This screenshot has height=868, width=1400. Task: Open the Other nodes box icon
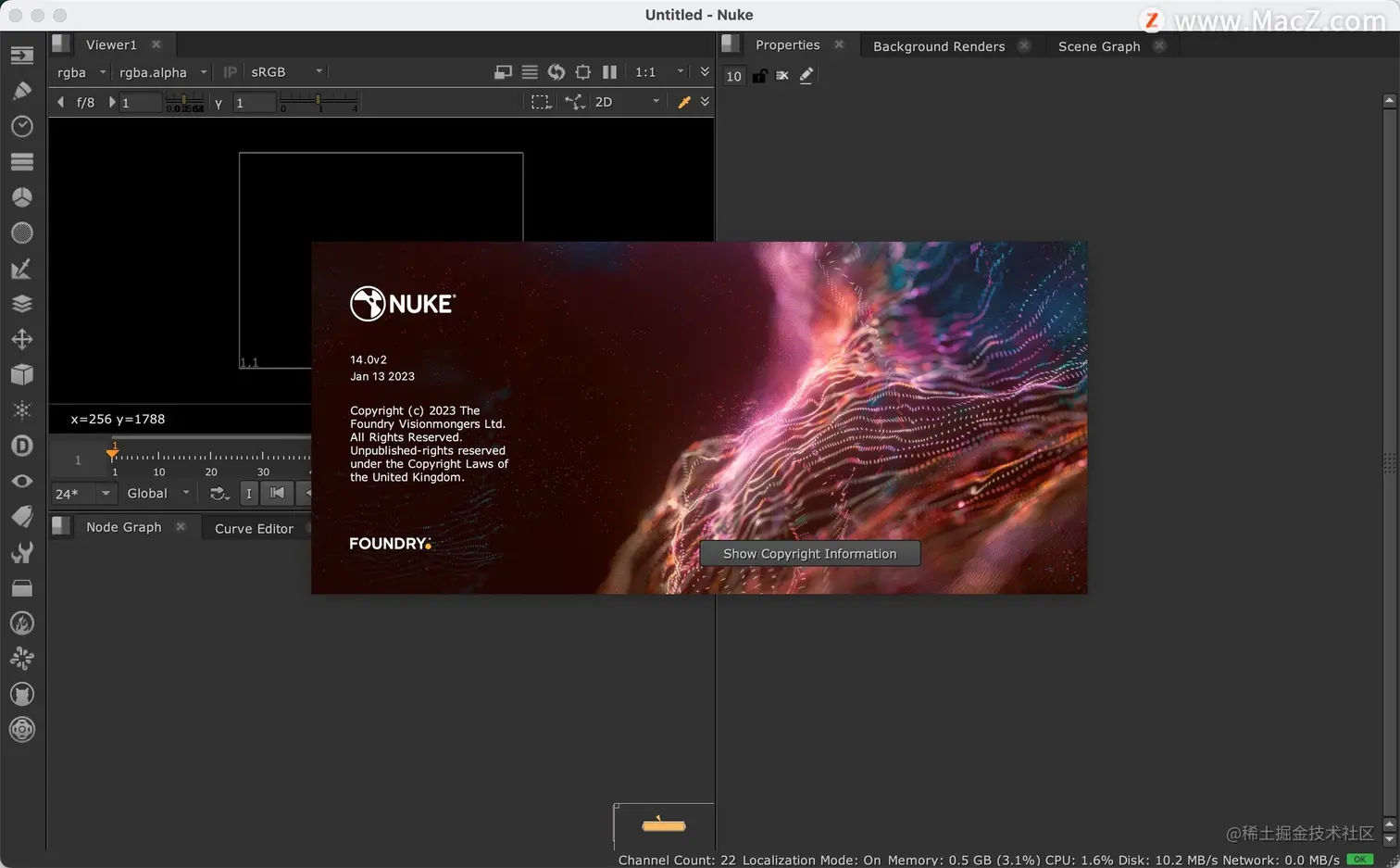(x=22, y=587)
